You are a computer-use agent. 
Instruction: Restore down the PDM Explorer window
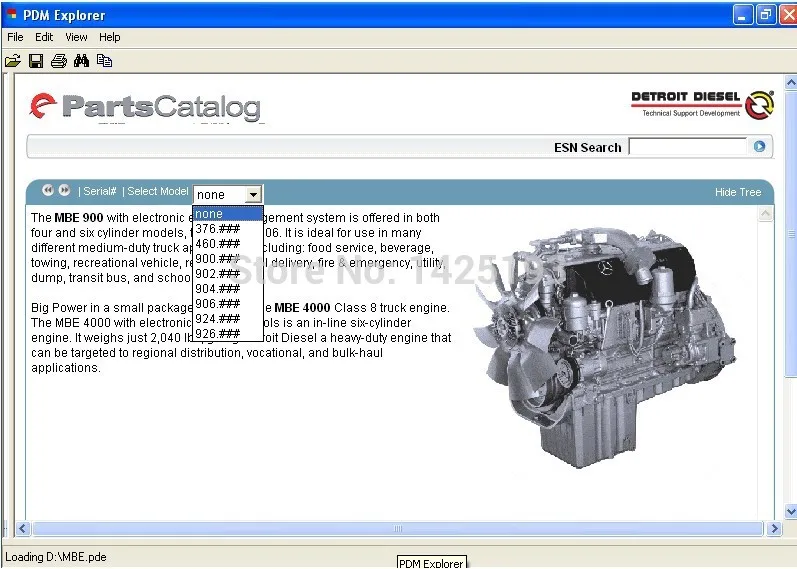point(765,15)
